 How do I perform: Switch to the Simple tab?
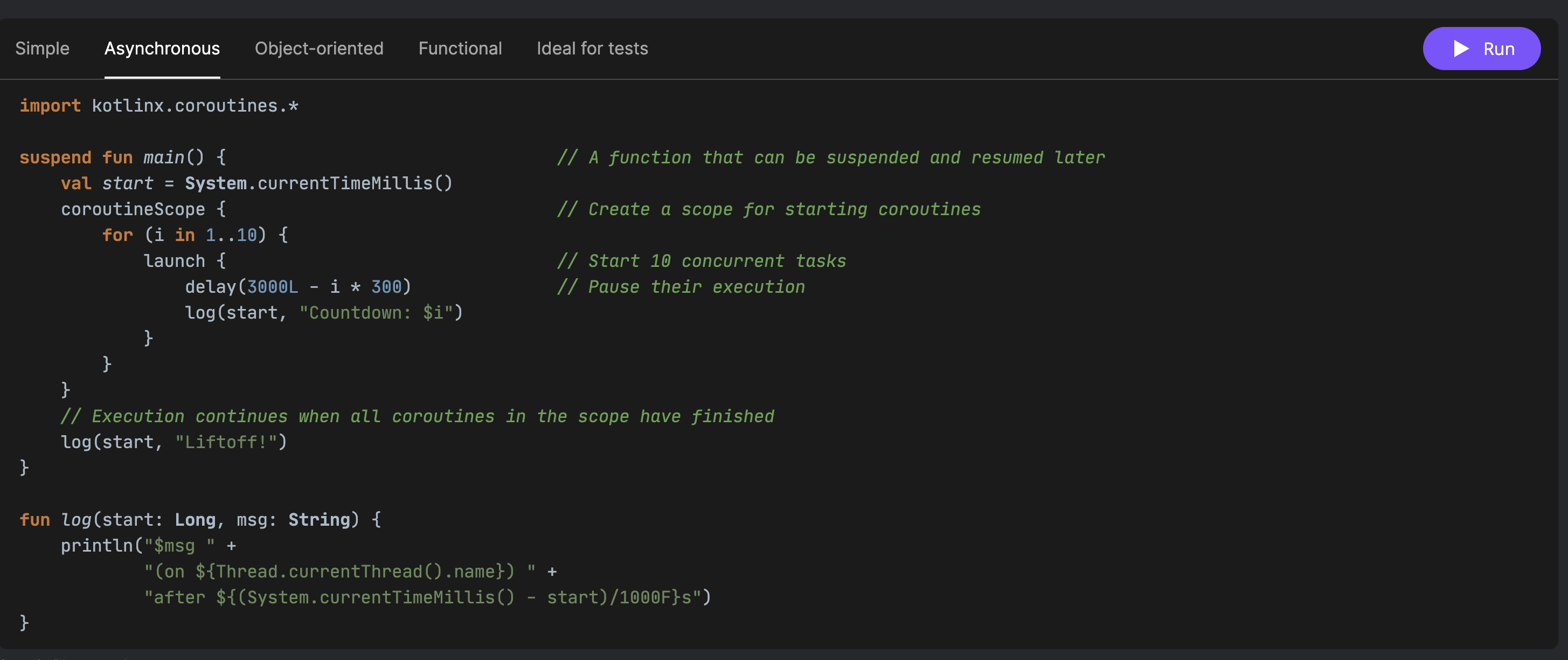42,49
